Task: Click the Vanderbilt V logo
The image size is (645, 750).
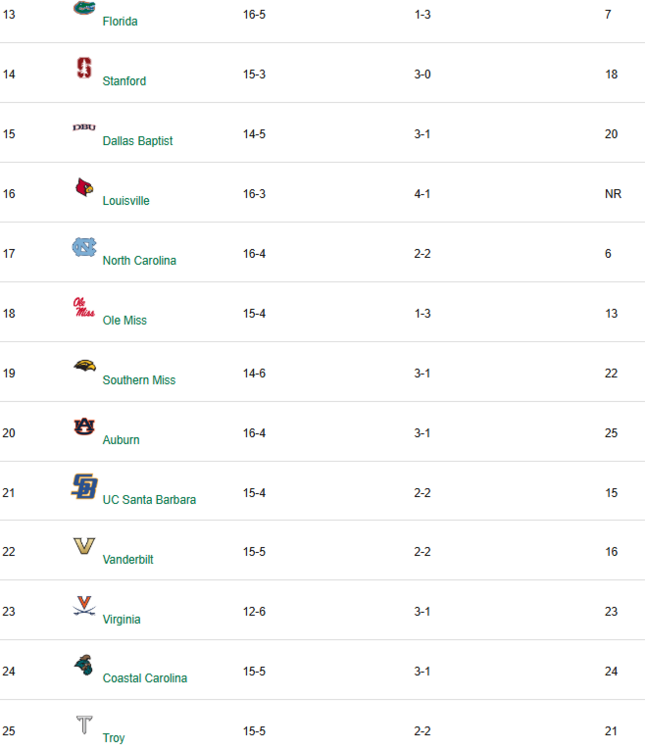Action: point(84,546)
